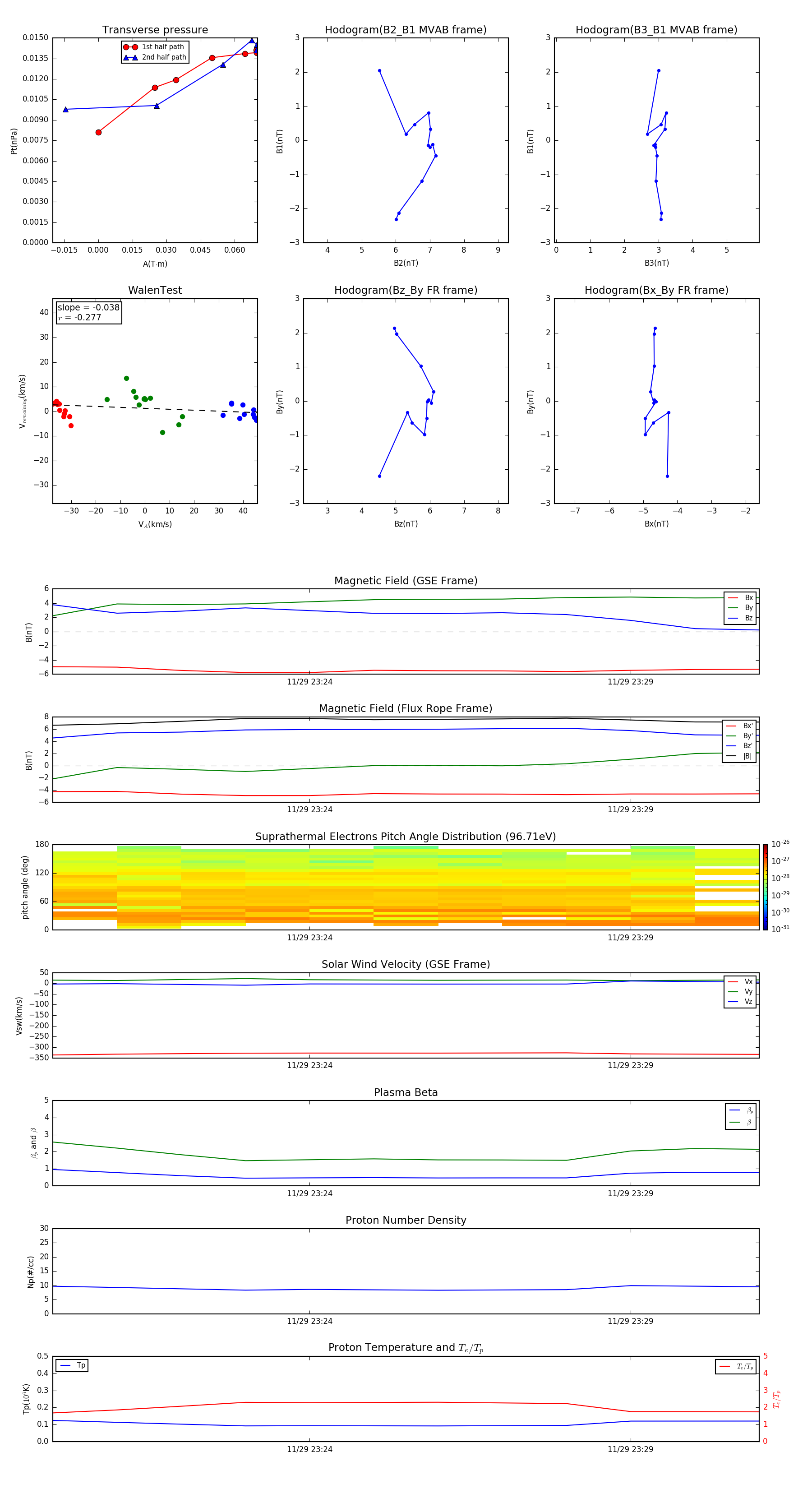
Task: Click the "pitch angle (deg)" axis label
Action: point(25,887)
